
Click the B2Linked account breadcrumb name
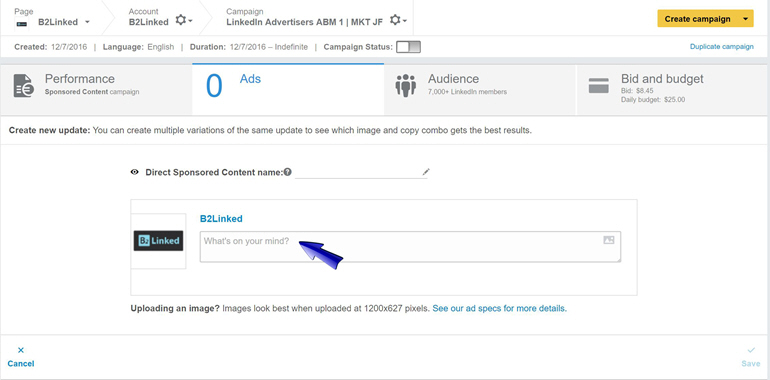pos(148,22)
